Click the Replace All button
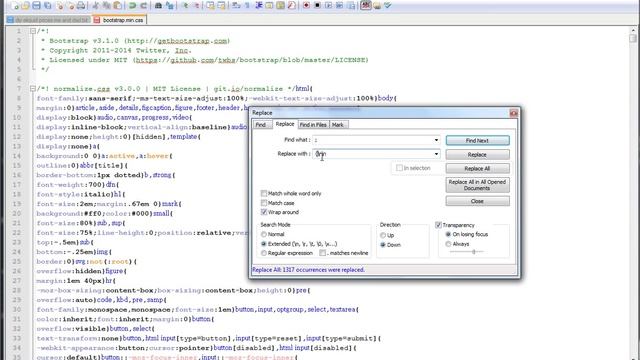This screenshot has width=640, height=360. click(x=477, y=169)
